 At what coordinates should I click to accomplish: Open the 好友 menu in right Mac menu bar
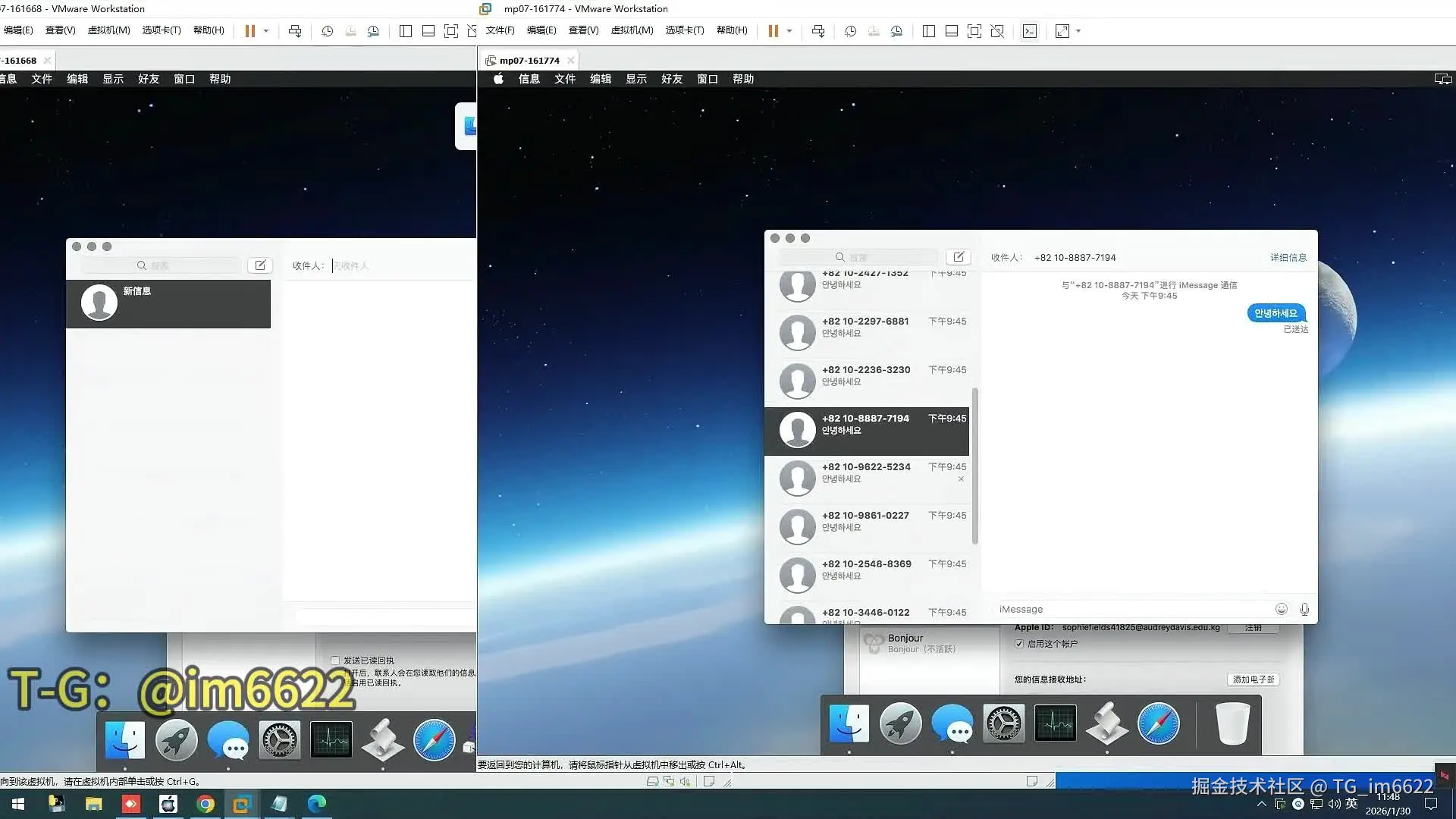671,79
